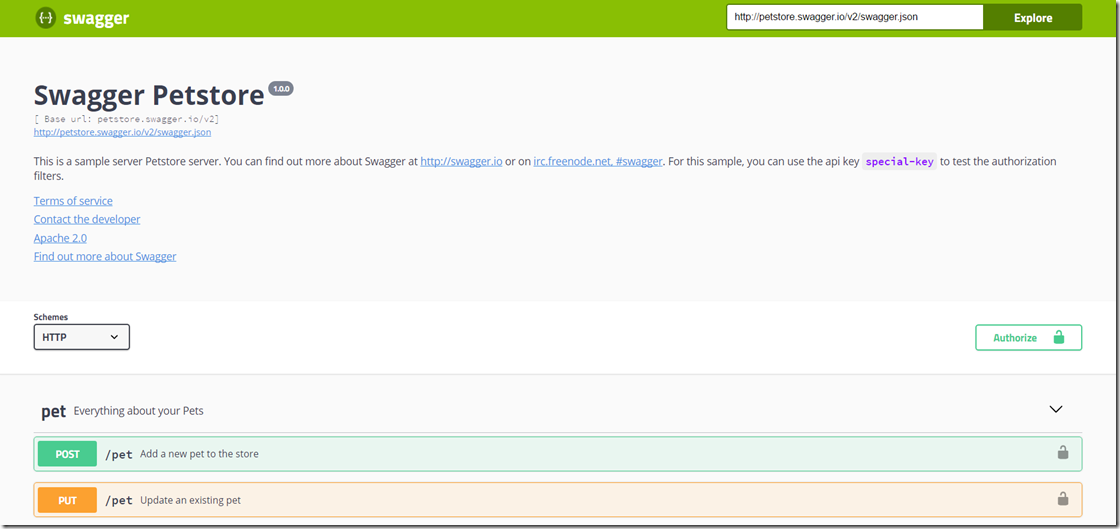Open the http://swagger.io link
Image resolution: width=1120 pixels, height=529 pixels.
point(461,162)
